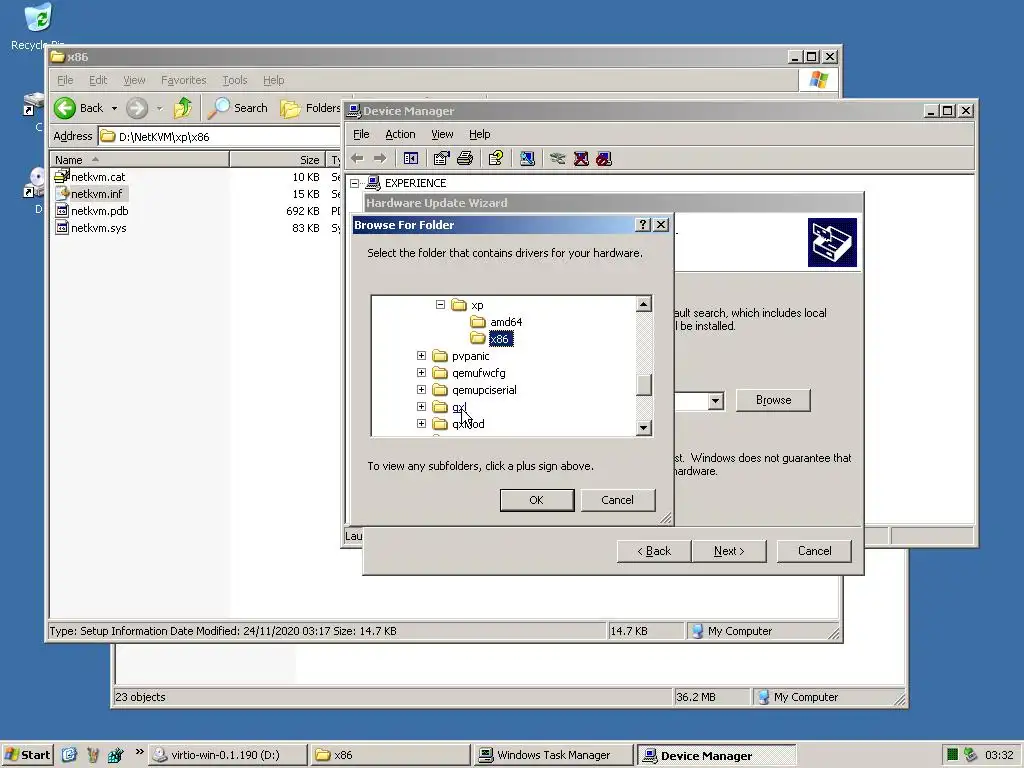Click Next in Hardware Update Wizard
Screen dimensions: 1024x768
(729, 551)
